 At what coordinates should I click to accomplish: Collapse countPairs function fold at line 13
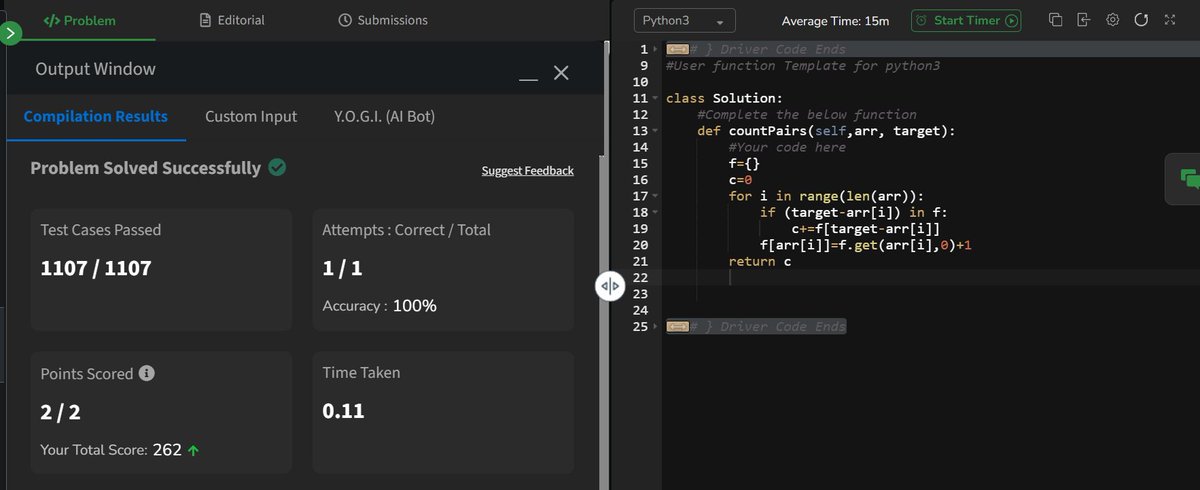coord(655,131)
